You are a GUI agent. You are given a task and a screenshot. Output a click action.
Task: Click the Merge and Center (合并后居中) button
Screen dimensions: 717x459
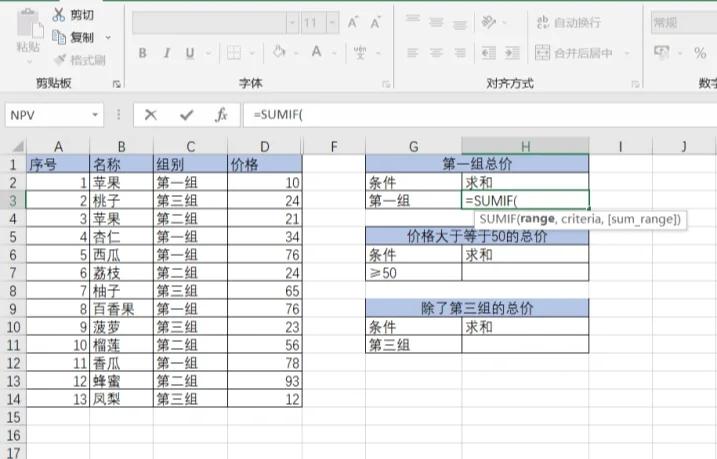click(582, 53)
